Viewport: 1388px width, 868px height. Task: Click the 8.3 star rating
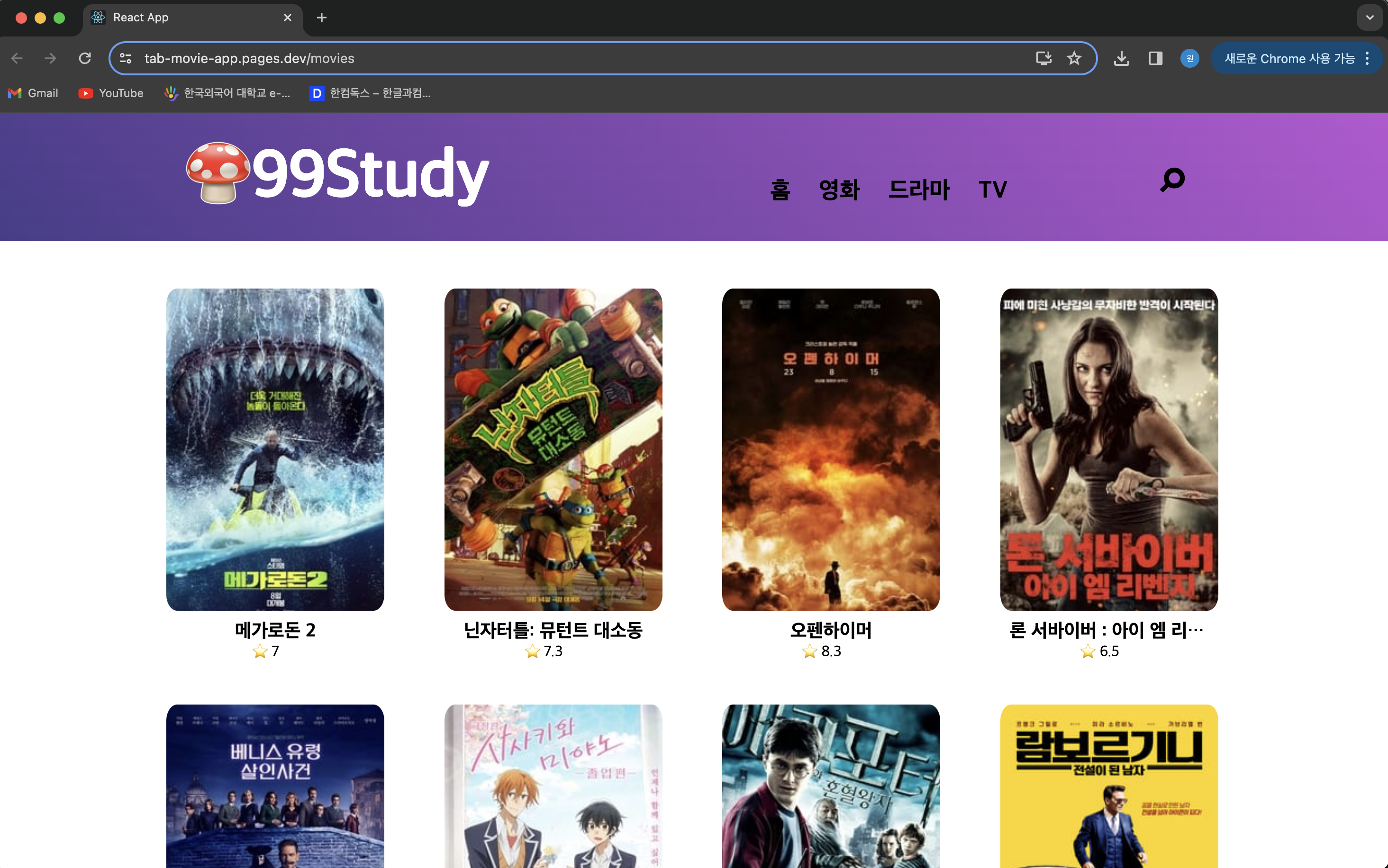coord(821,651)
